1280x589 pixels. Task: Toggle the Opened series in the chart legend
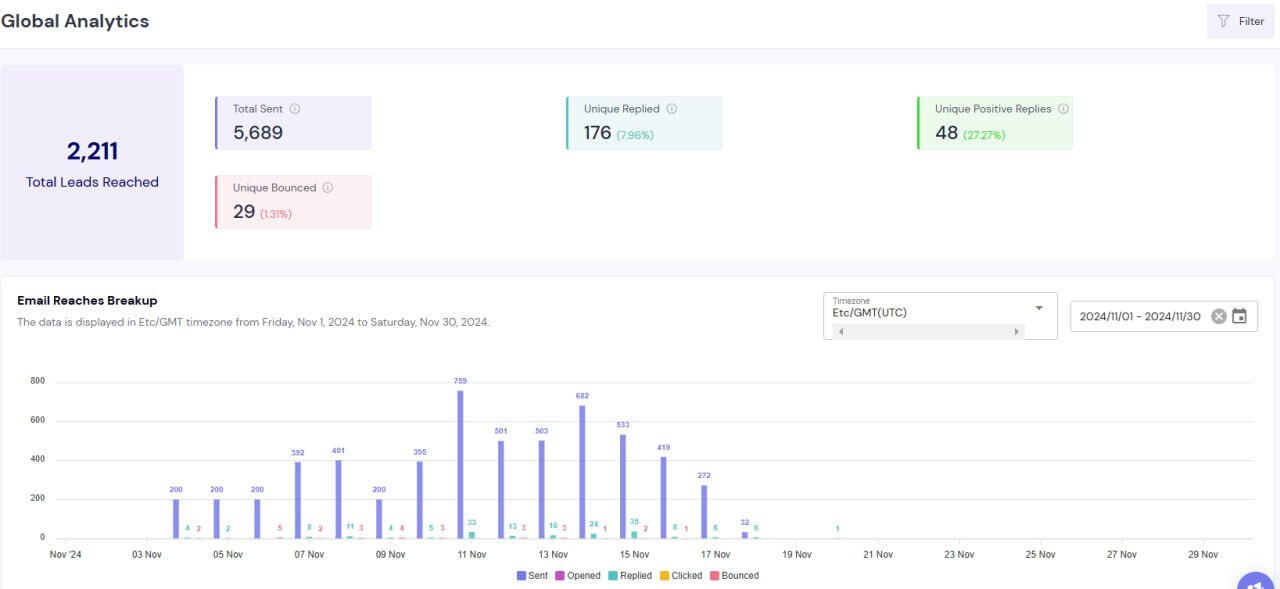point(577,576)
